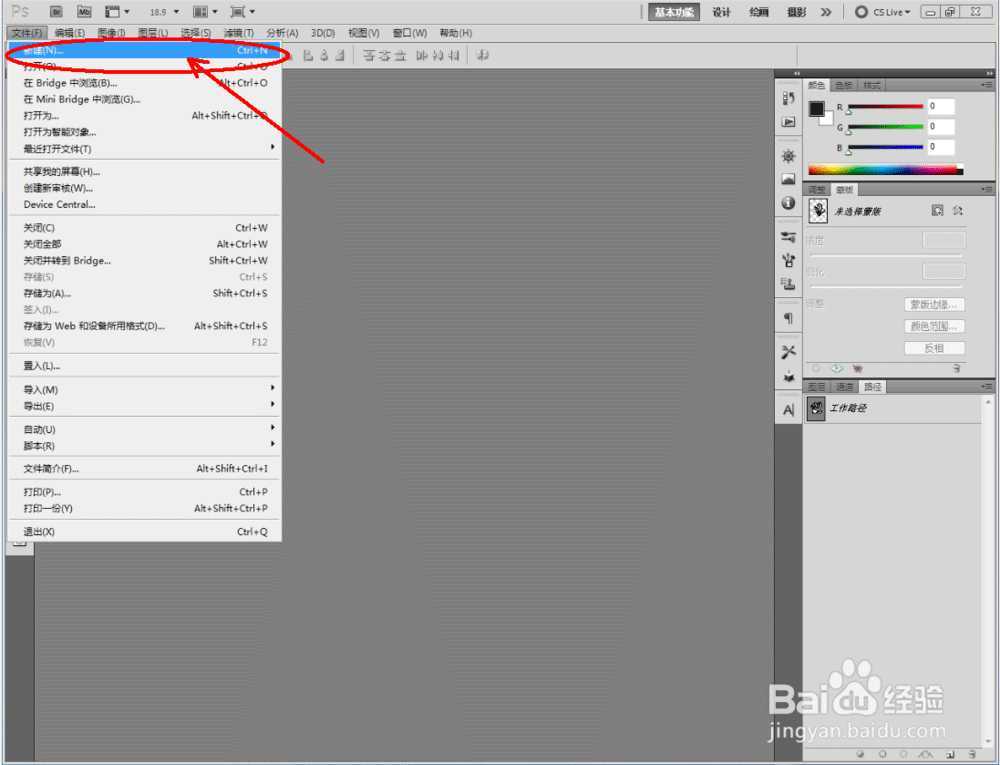
Task: Open Mini Bridge via the Mb icon
Action: [84, 11]
